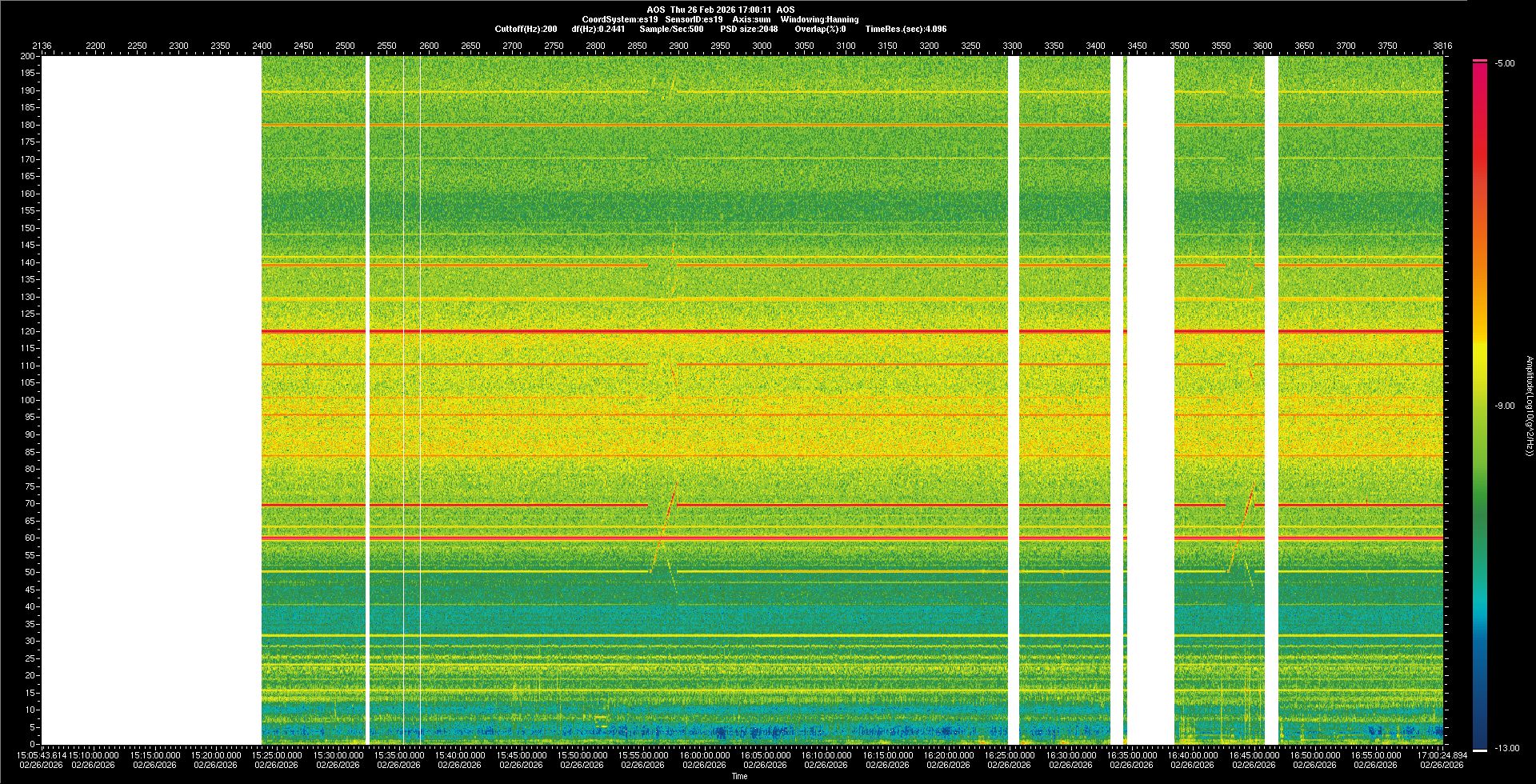The image size is (1536, 784).
Task: Click the 16:00:00.000 time axis label
Action: point(704,755)
